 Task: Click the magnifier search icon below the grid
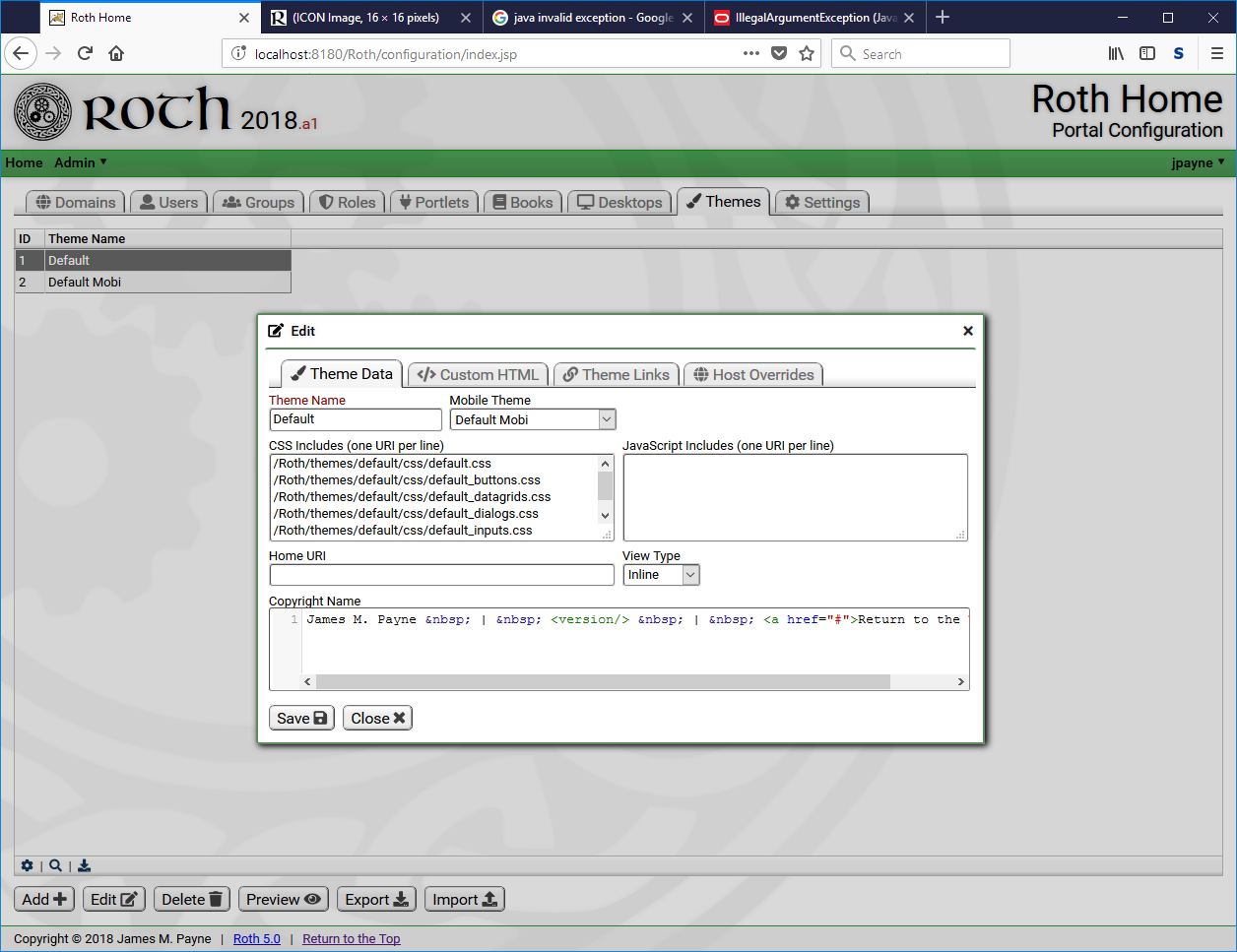click(x=56, y=865)
